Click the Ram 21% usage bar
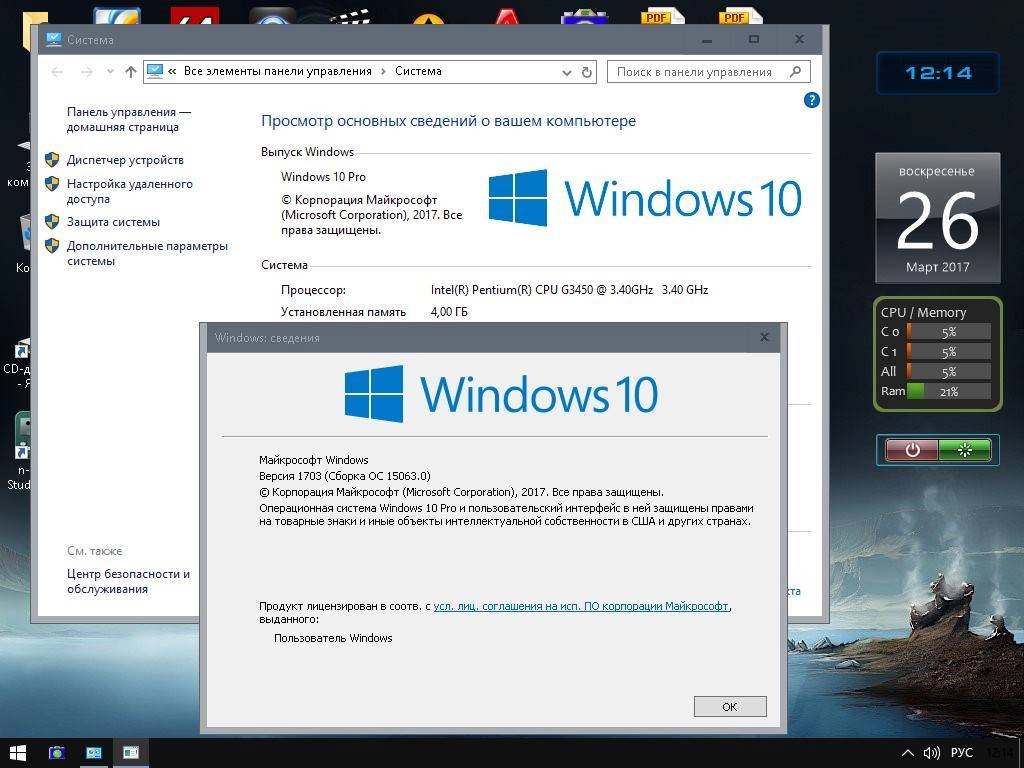Image resolution: width=1024 pixels, height=768 pixels. (948, 392)
